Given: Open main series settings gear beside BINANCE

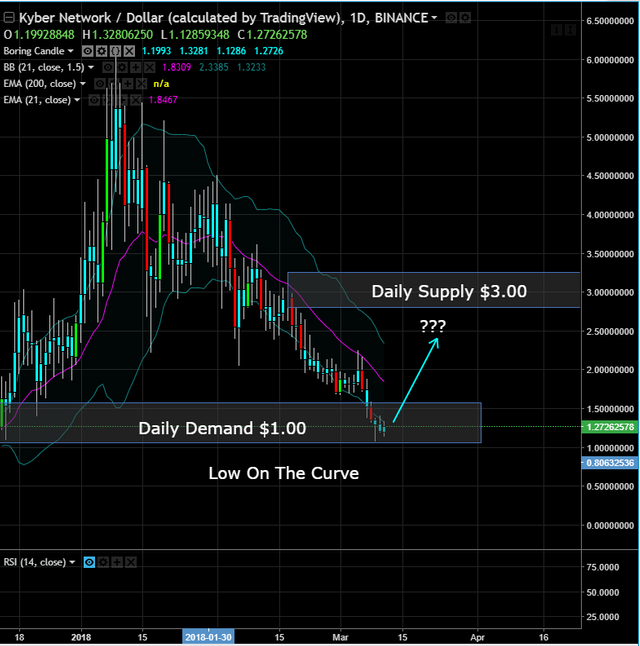Looking at the screenshot, I should [x=465, y=18].
